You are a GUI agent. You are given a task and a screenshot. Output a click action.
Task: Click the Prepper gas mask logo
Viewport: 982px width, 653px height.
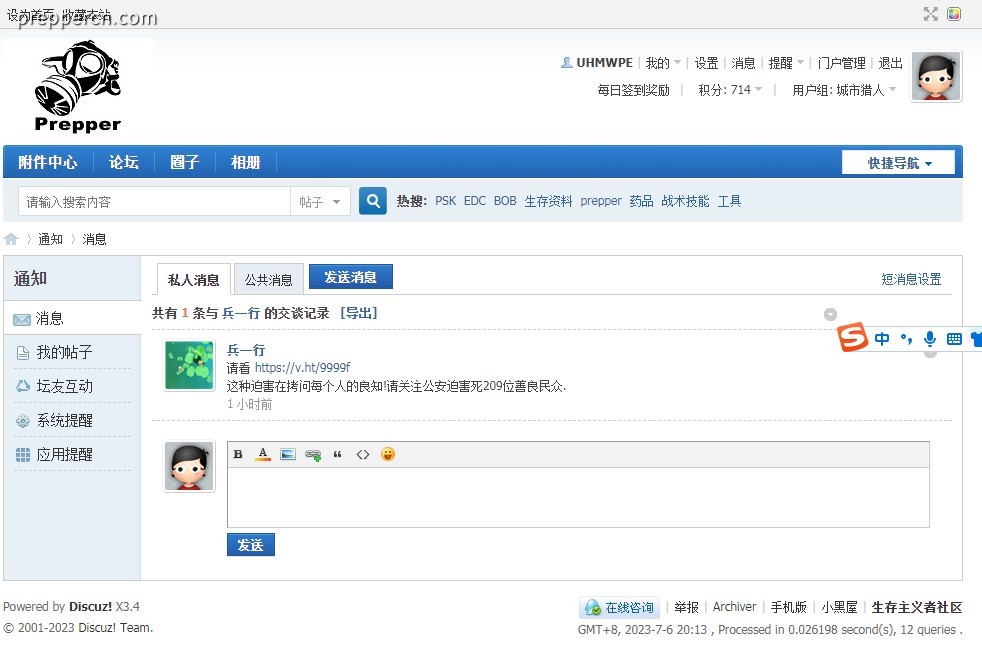click(78, 86)
